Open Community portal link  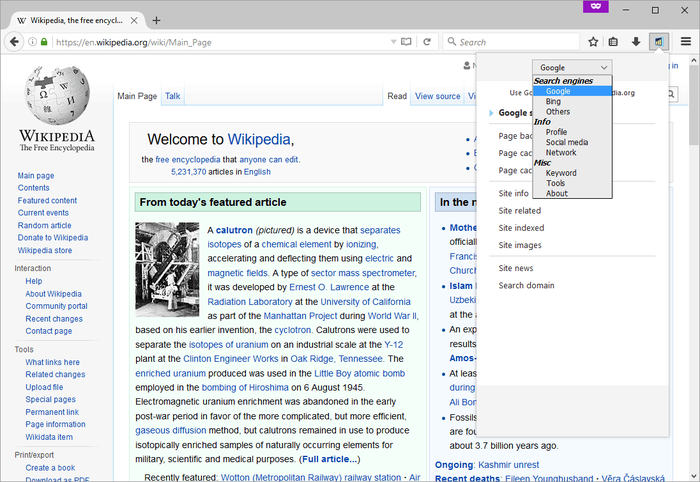click(56, 306)
